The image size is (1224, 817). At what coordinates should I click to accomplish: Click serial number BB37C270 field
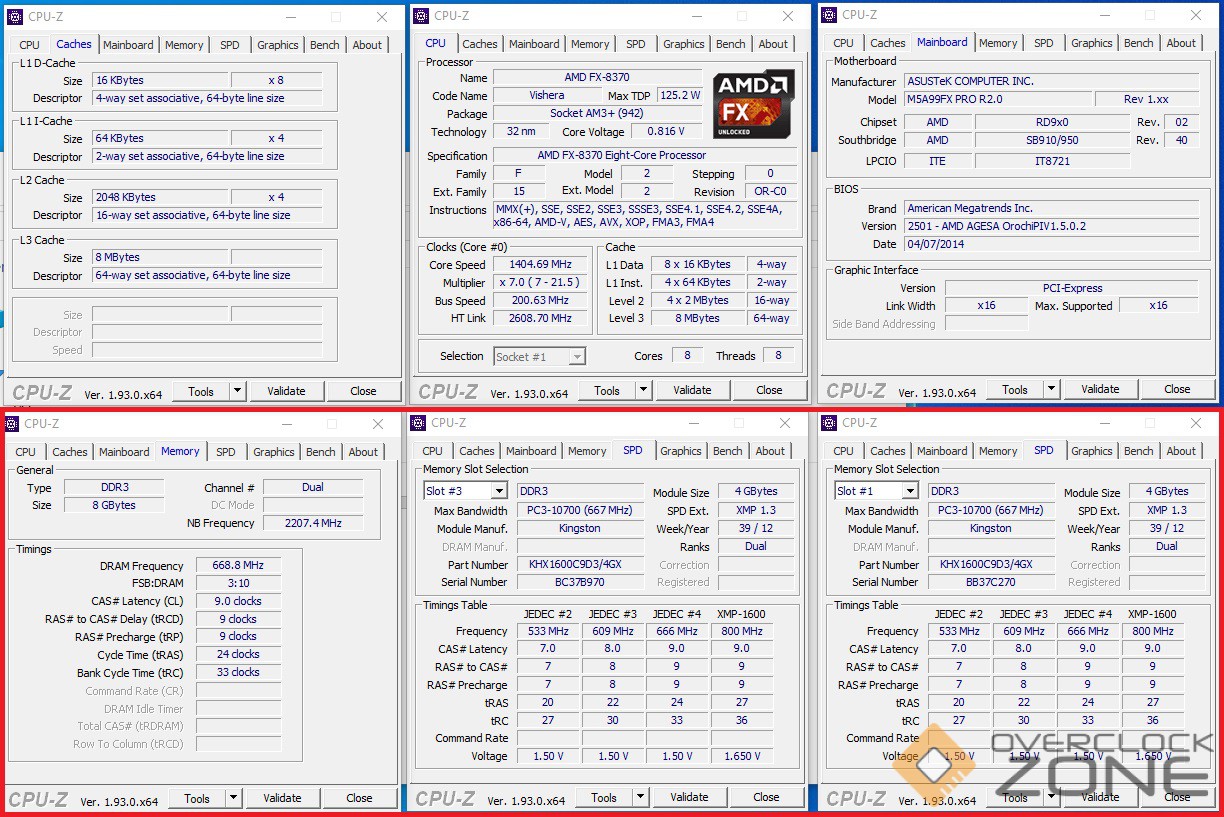[991, 582]
